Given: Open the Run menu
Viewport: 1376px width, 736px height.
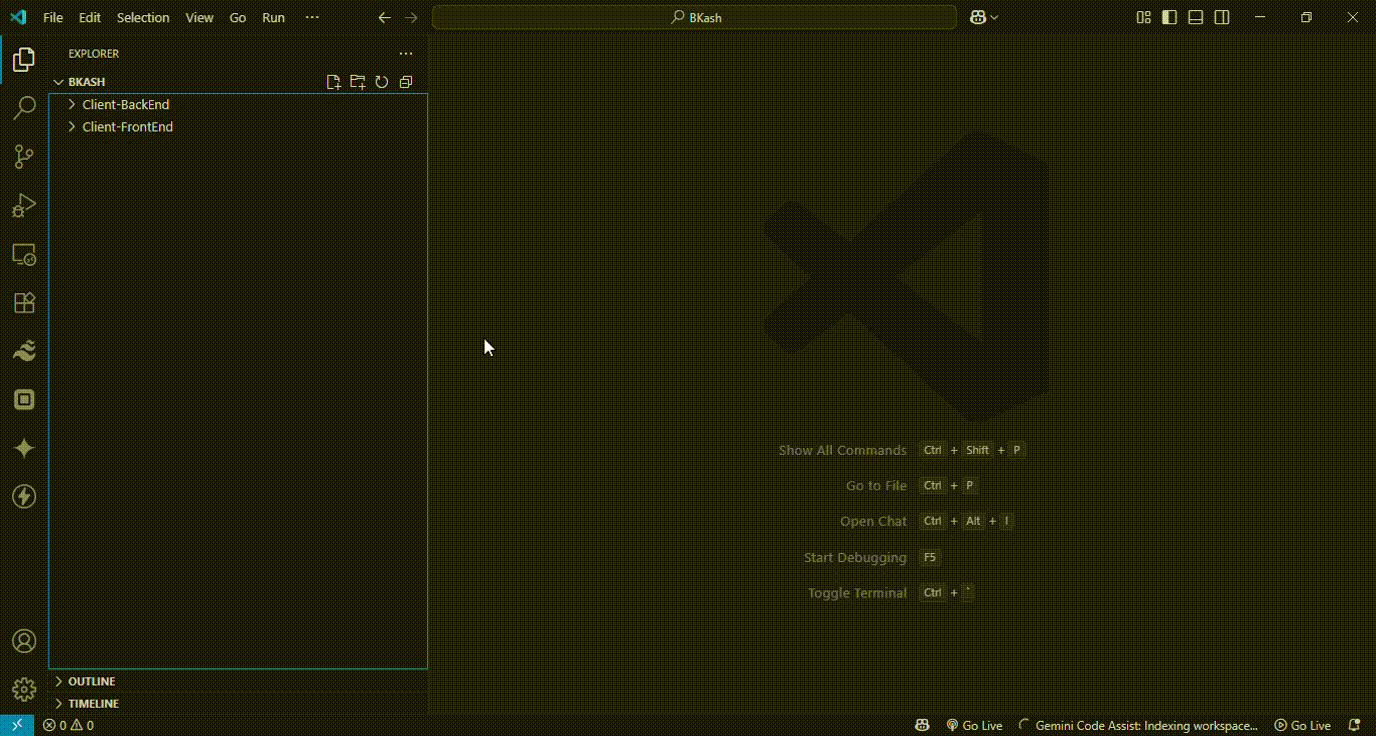Looking at the screenshot, I should click(273, 18).
